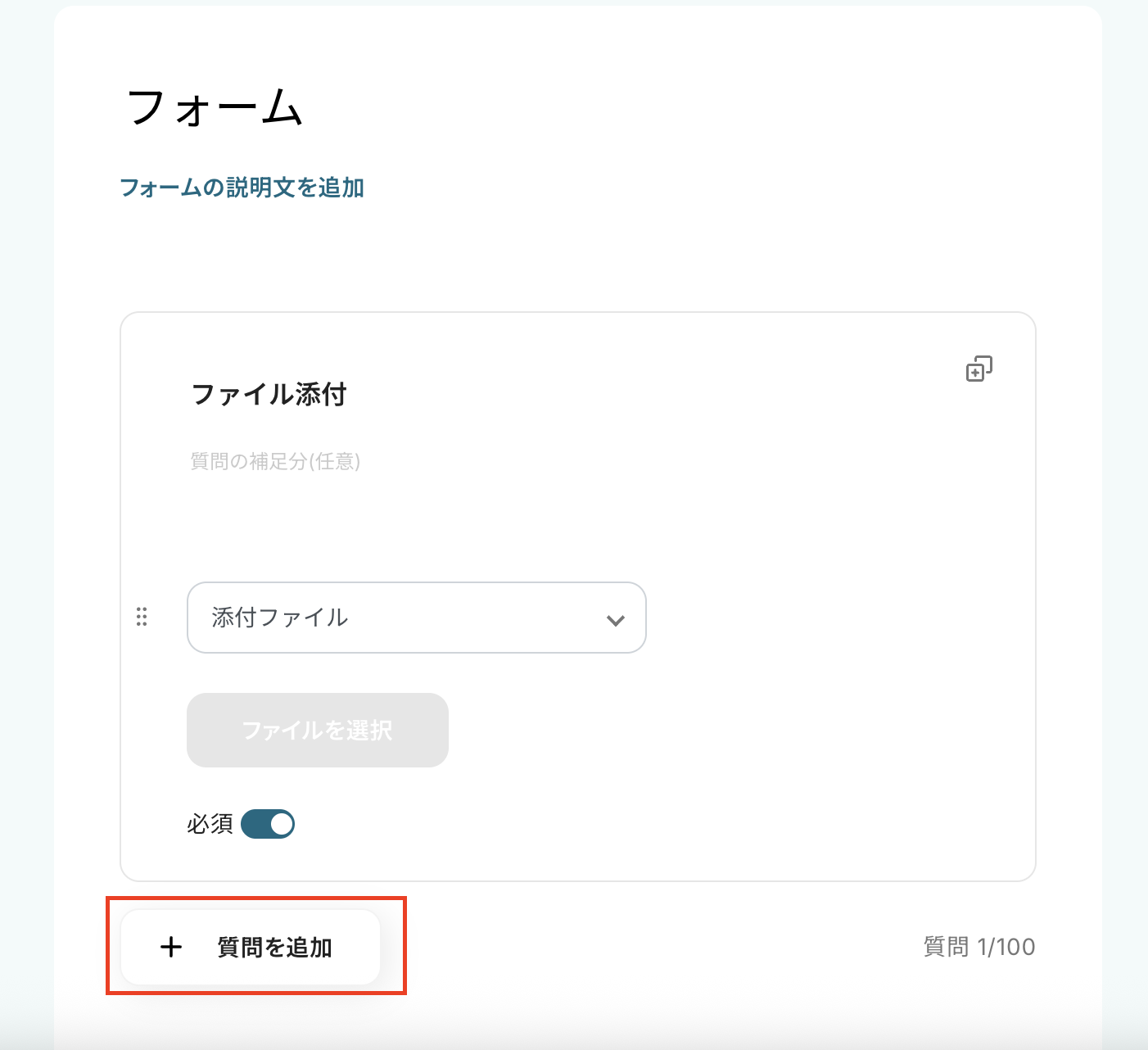Click the 必須 label text

[210, 824]
